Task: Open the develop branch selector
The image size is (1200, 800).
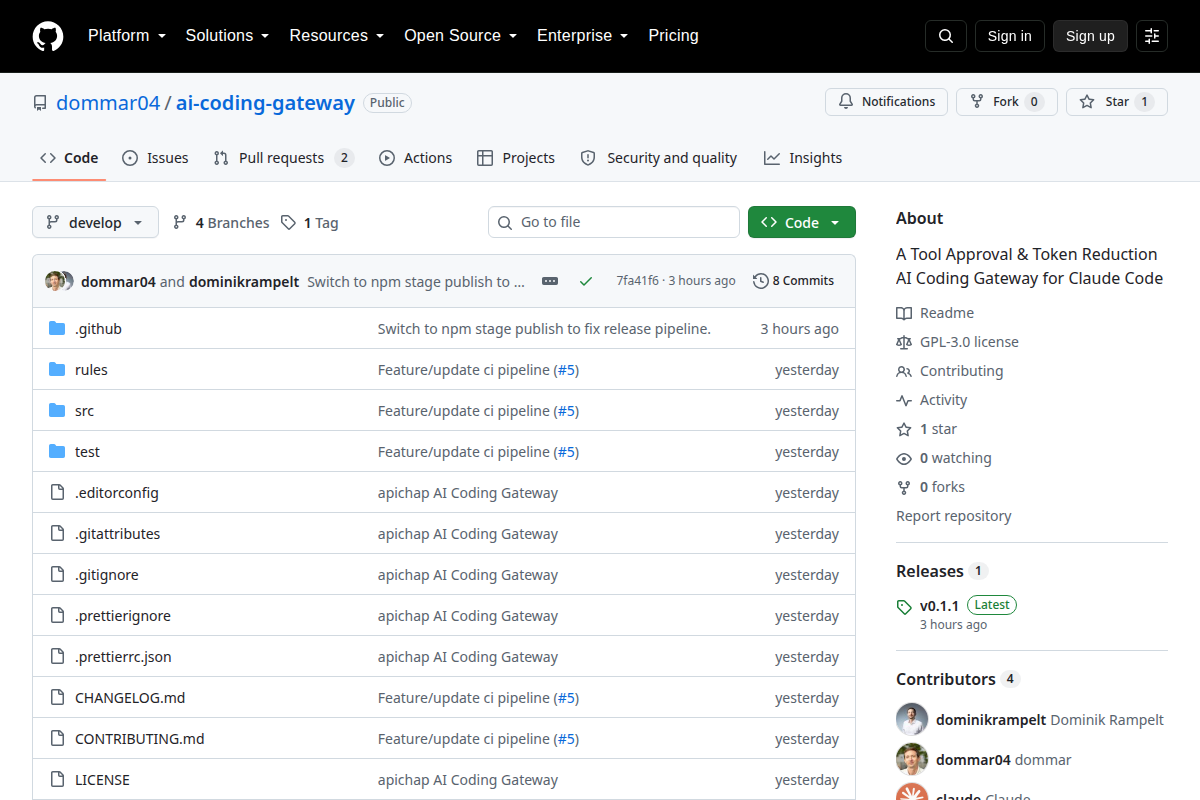Action: (95, 223)
